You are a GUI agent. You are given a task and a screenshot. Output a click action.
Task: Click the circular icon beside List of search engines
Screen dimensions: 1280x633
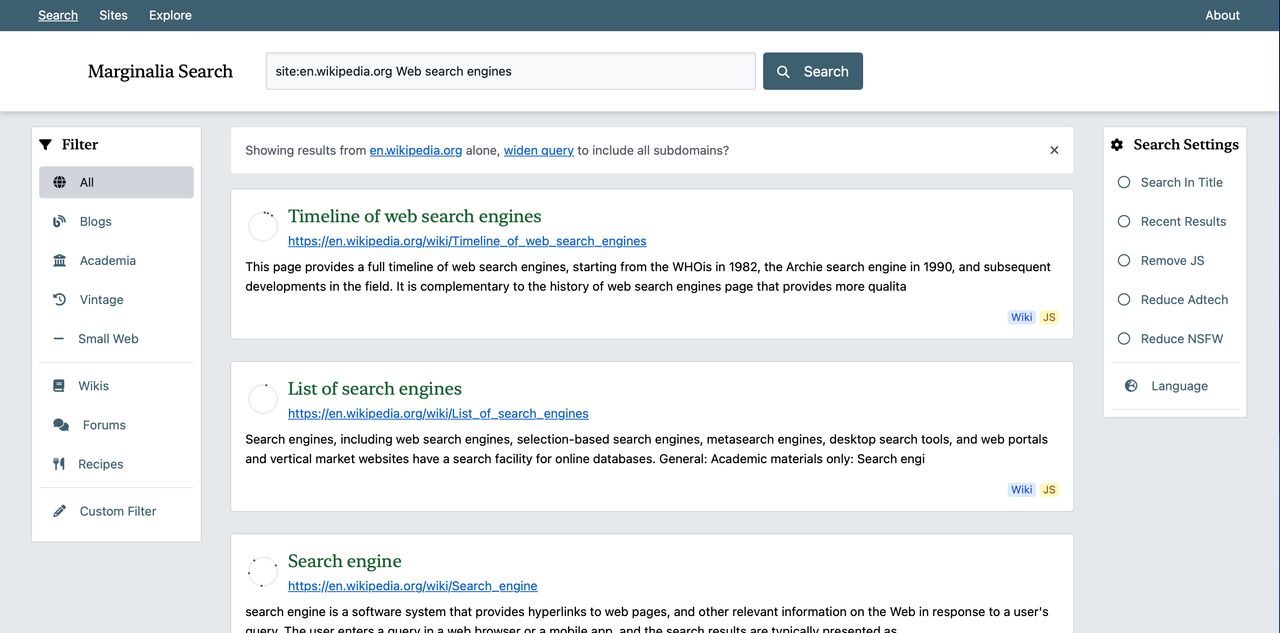263,399
